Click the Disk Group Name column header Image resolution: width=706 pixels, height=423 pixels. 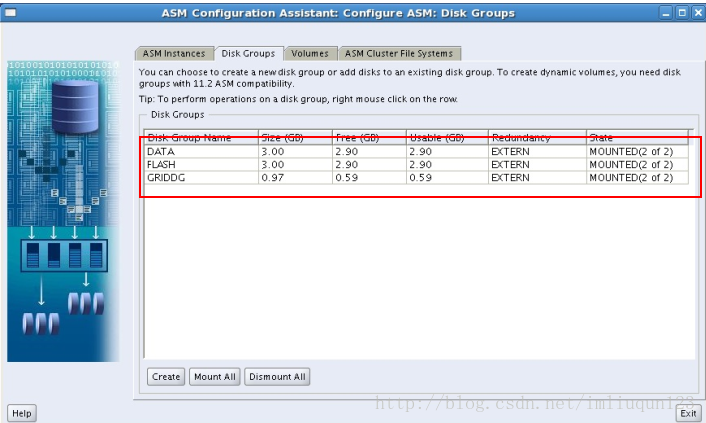click(x=202, y=137)
